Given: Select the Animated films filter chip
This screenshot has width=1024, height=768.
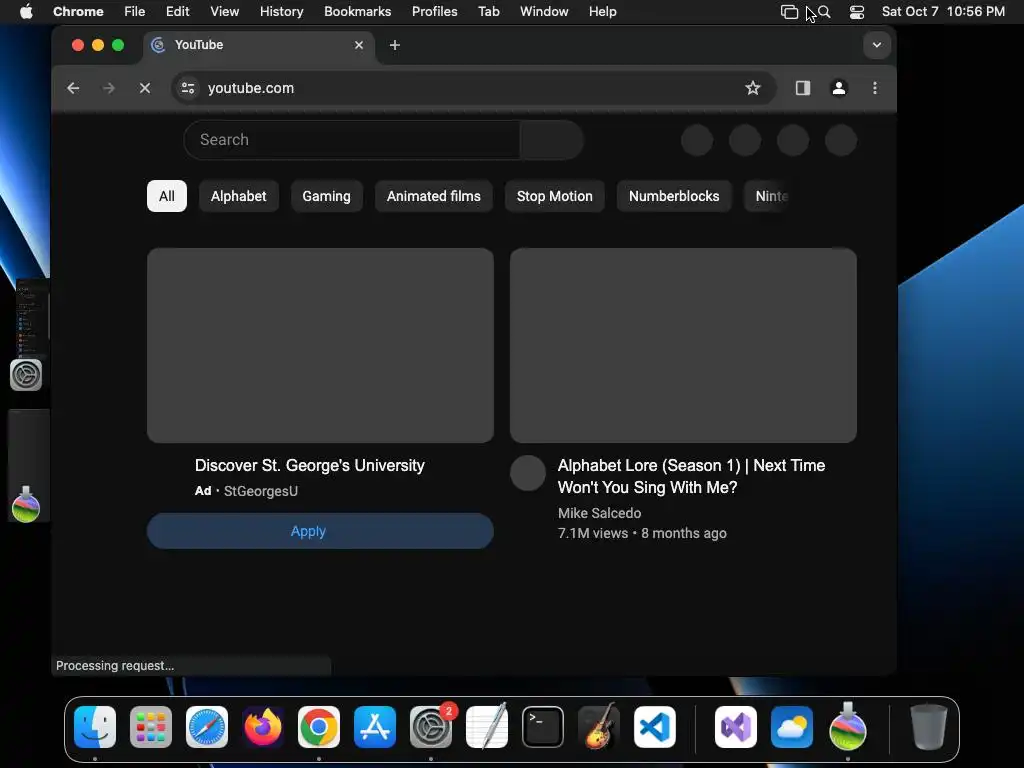Looking at the screenshot, I should 434,196.
